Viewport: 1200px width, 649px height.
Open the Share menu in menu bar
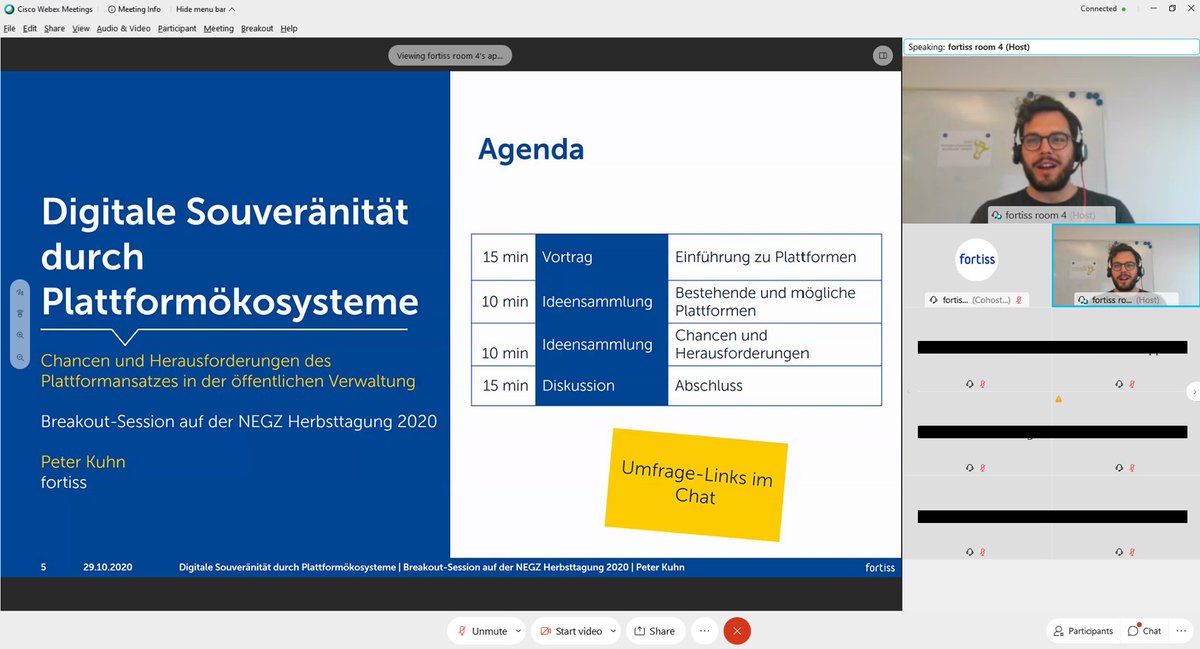[54, 29]
